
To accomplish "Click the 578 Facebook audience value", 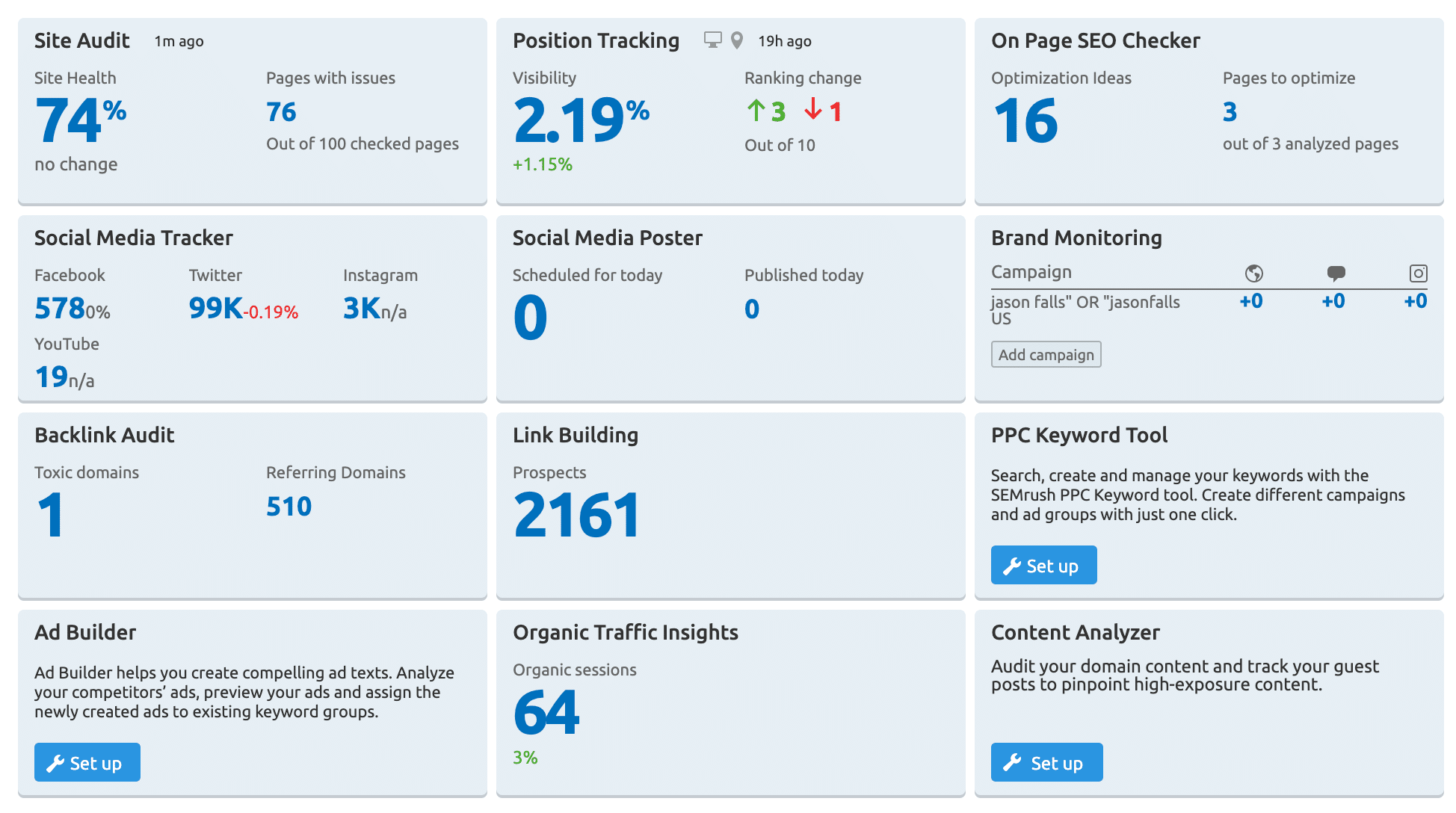I will point(60,309).
